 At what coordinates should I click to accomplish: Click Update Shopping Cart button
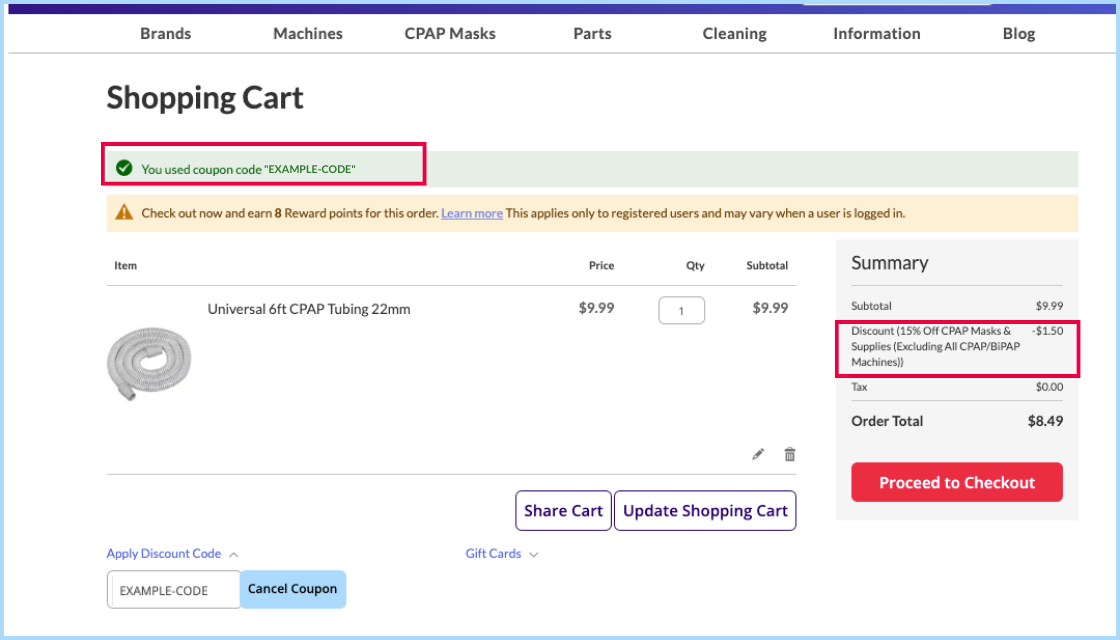tap(705, 511)
